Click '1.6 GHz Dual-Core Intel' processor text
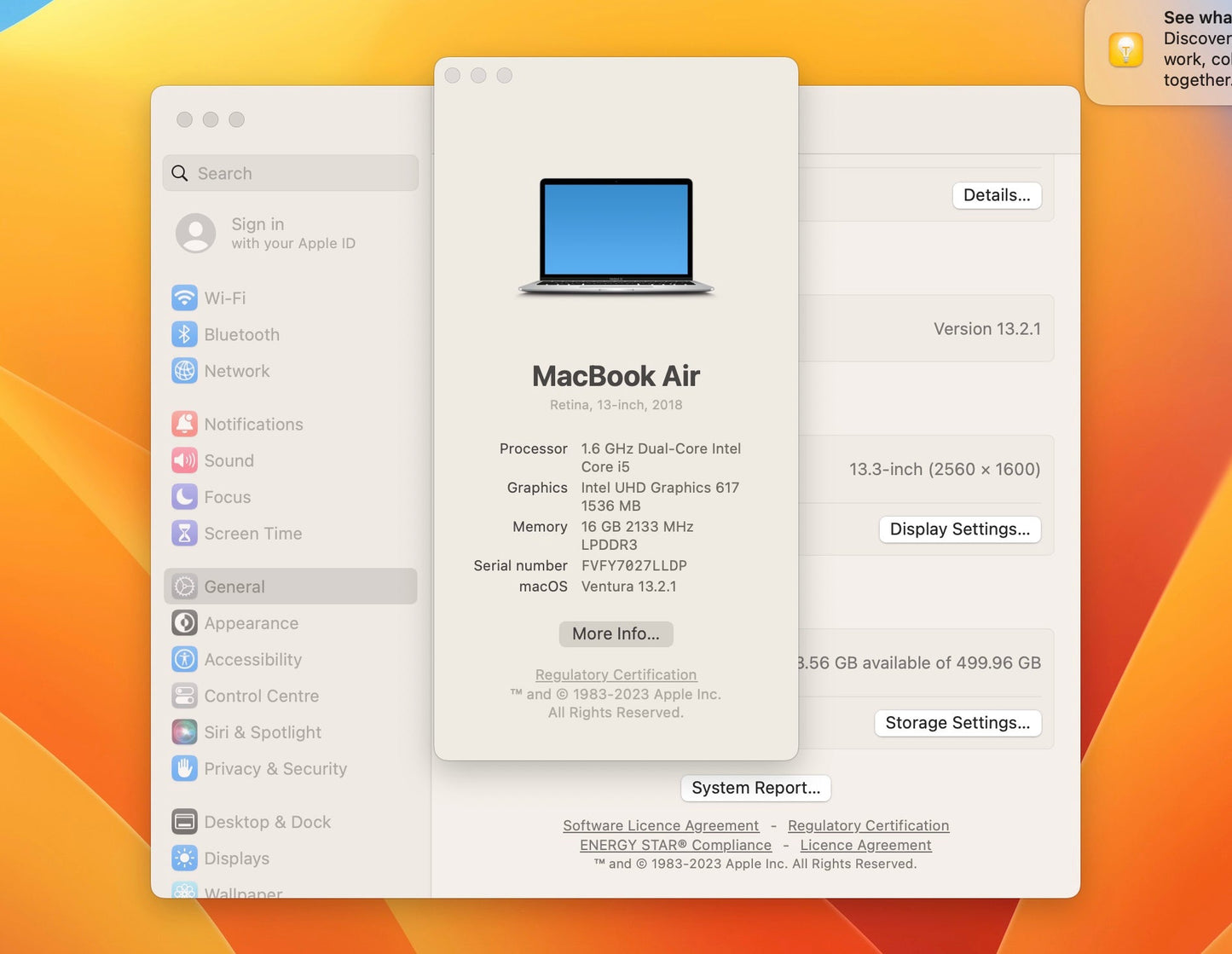This screenshot has height=954, width=1232. [x=662, y=448]
